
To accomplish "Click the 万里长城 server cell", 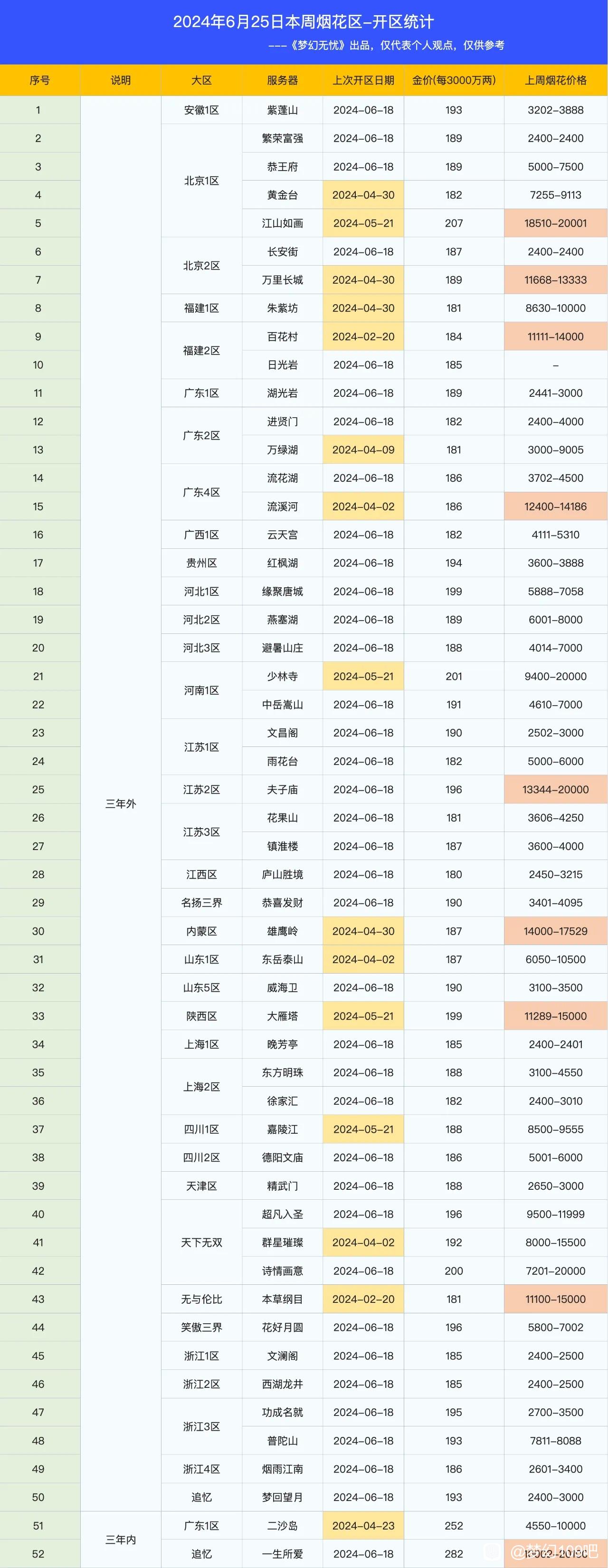I will (x=283, y=280).
